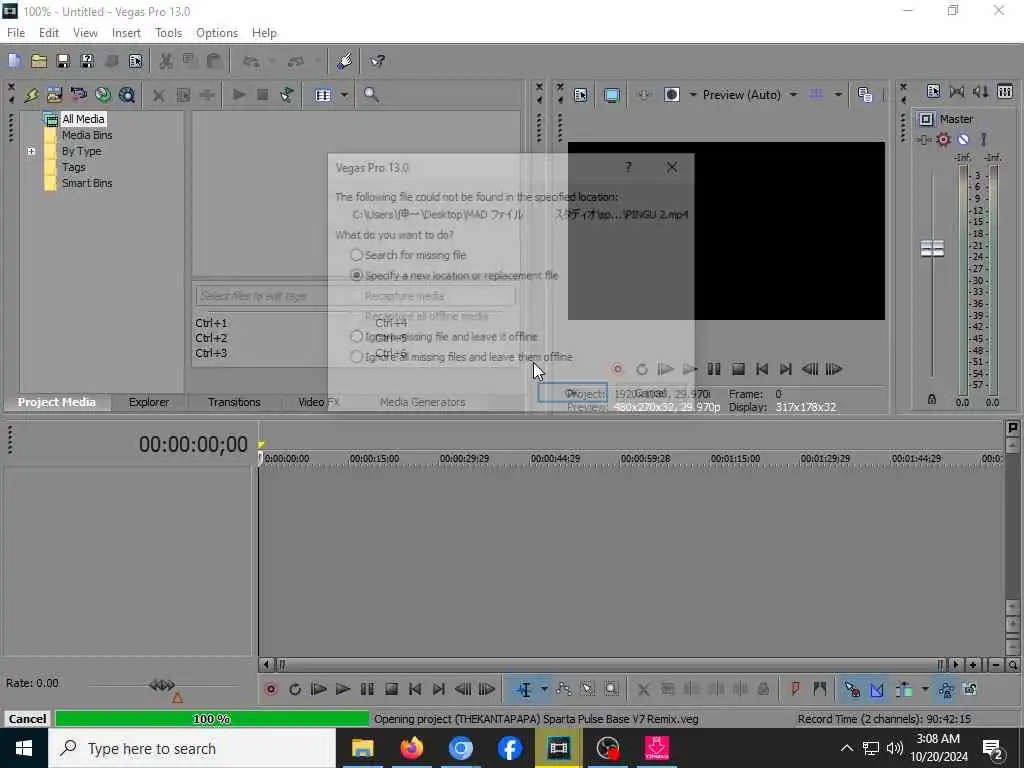
Task: Select the All Media tree item
Action: pyautogui.click(x=83, y=119)
